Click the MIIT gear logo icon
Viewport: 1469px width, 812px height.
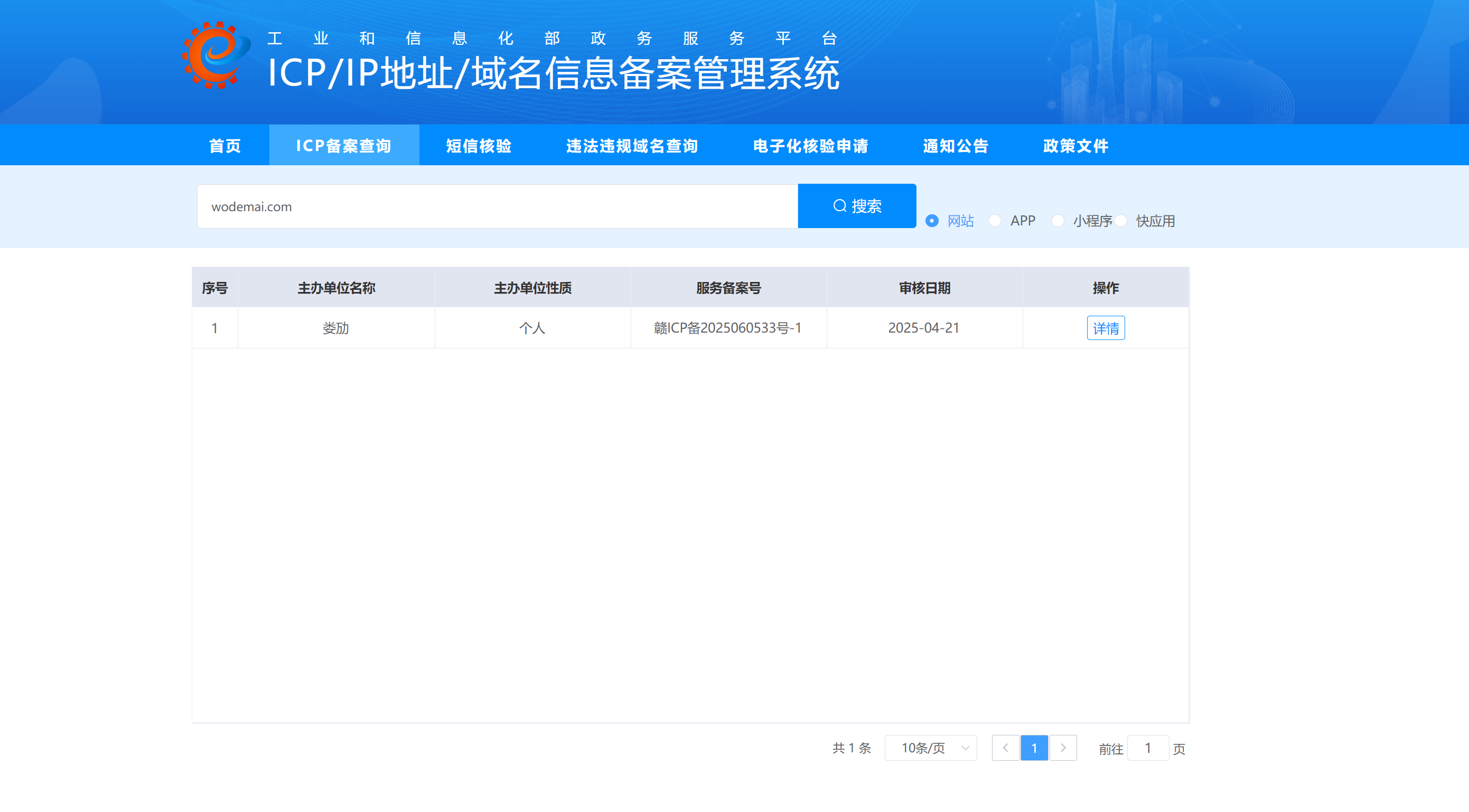tap(216, 55)
